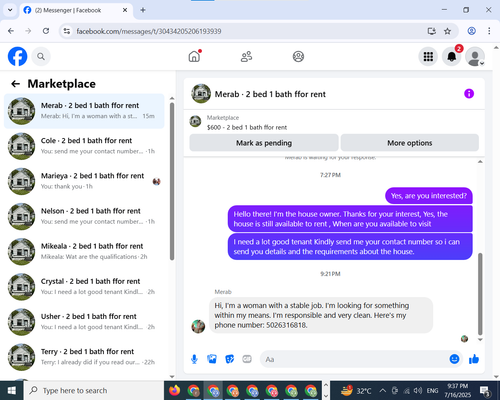Click chat messages scrollbar

[480, 293]
